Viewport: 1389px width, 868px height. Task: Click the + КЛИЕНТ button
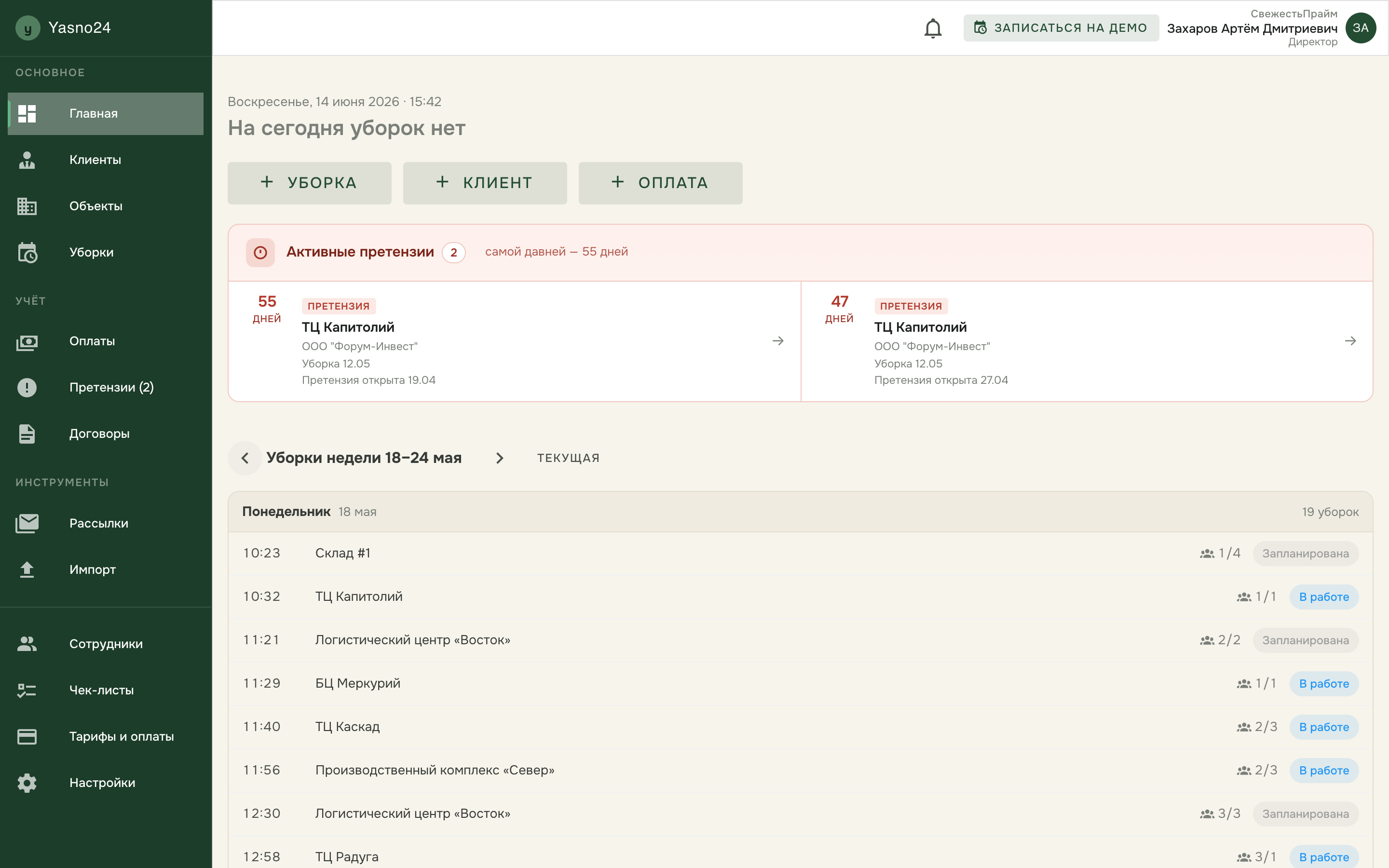(485, 183)
